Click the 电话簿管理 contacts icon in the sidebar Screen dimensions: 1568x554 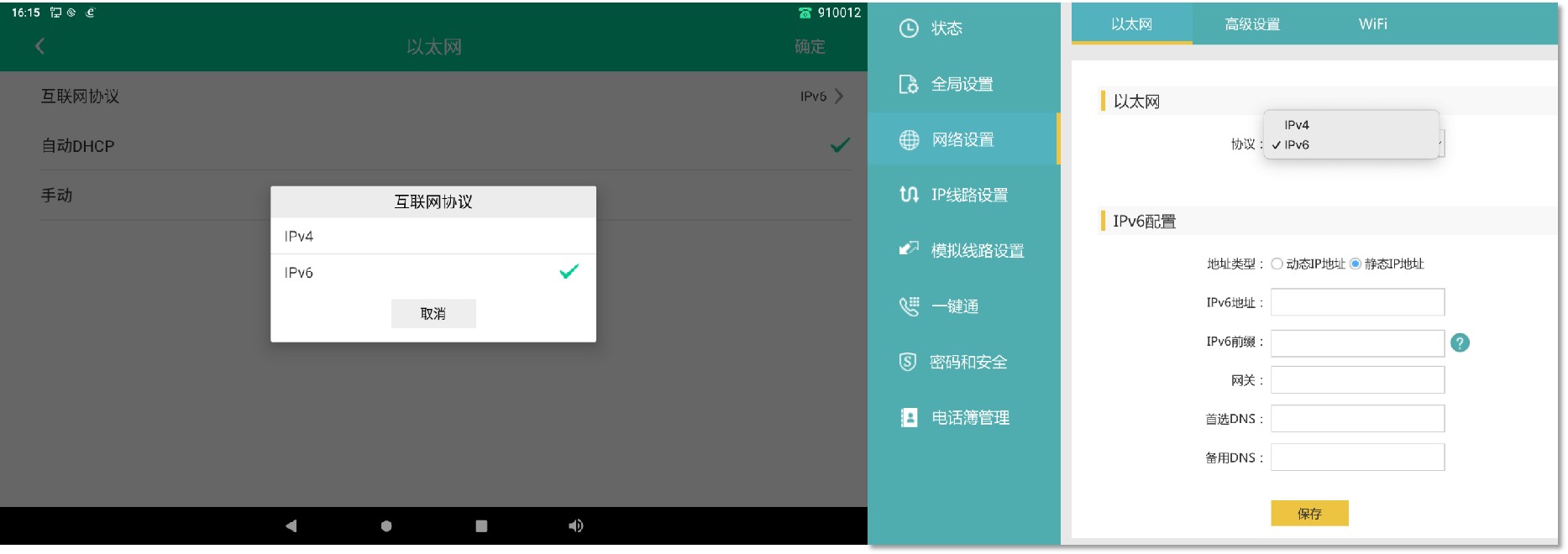click(909, 417)
